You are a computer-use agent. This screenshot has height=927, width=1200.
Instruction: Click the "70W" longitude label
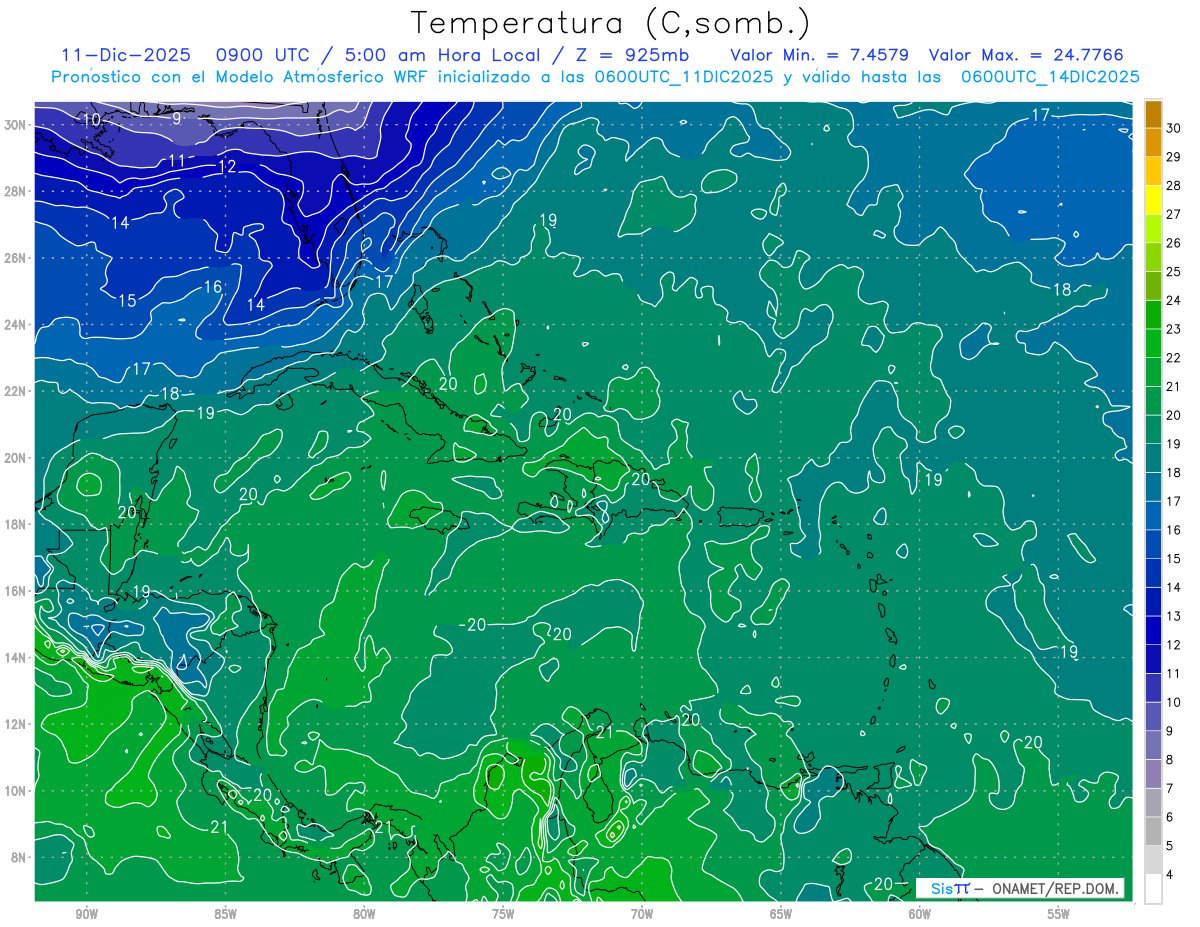642,914
